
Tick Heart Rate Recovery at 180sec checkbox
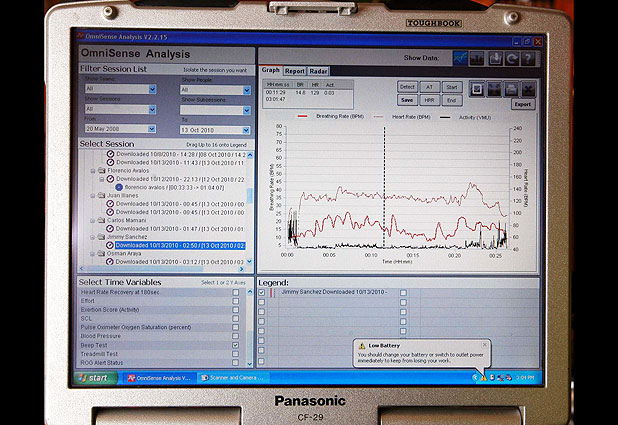tap(235, 293)
